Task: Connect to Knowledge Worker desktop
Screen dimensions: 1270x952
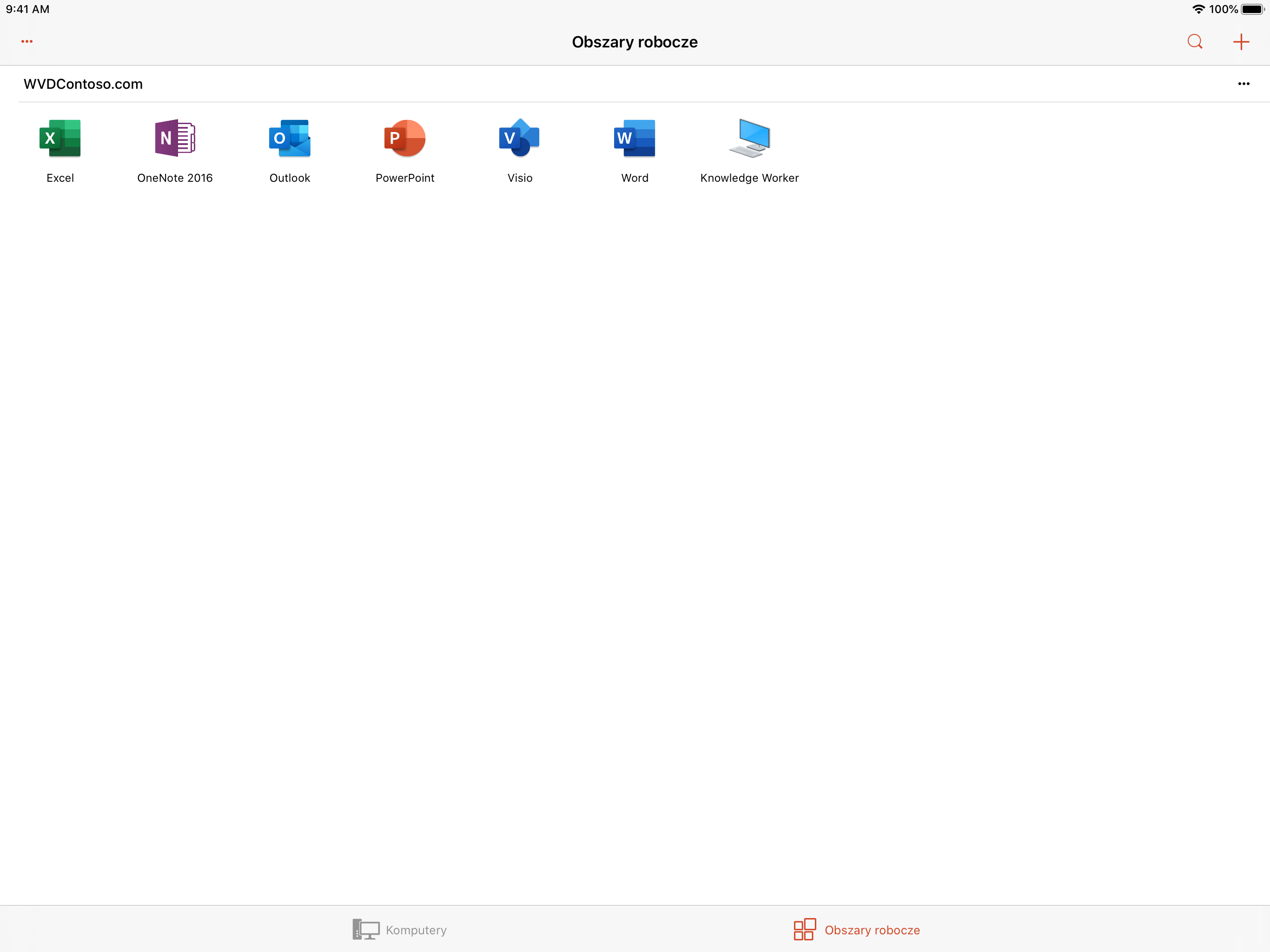Action: tap(749, 139)
